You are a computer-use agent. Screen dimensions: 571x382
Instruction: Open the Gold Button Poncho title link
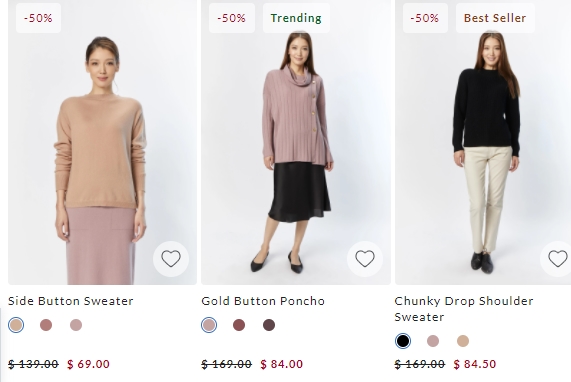click(263, 301)
